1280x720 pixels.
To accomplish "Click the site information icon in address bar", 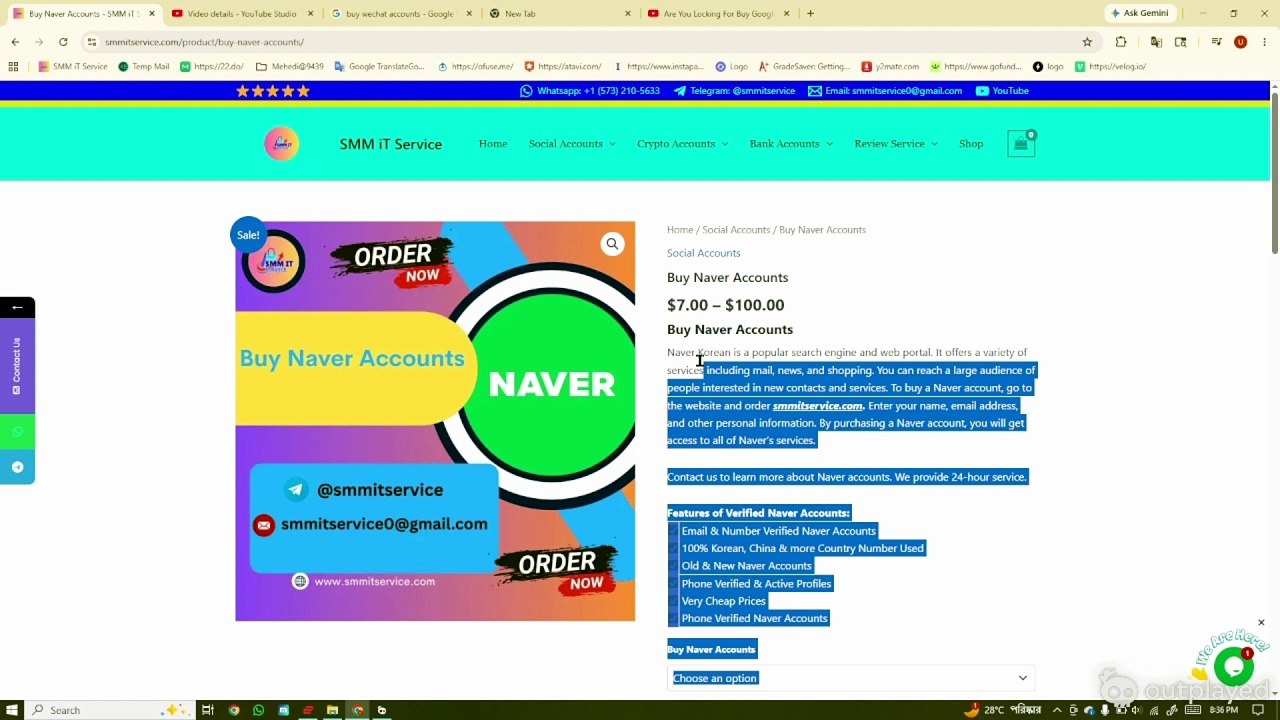I will click(x=92, y=42).
